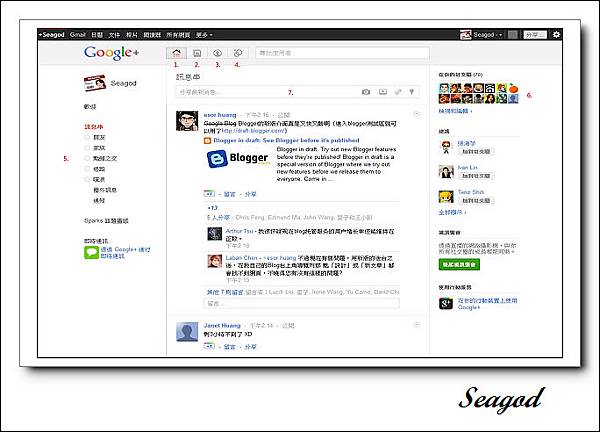This screenshot has width=600, height=432.
Task: Open the Circles icon in Google+ navigation
Action: pos(238,53)
